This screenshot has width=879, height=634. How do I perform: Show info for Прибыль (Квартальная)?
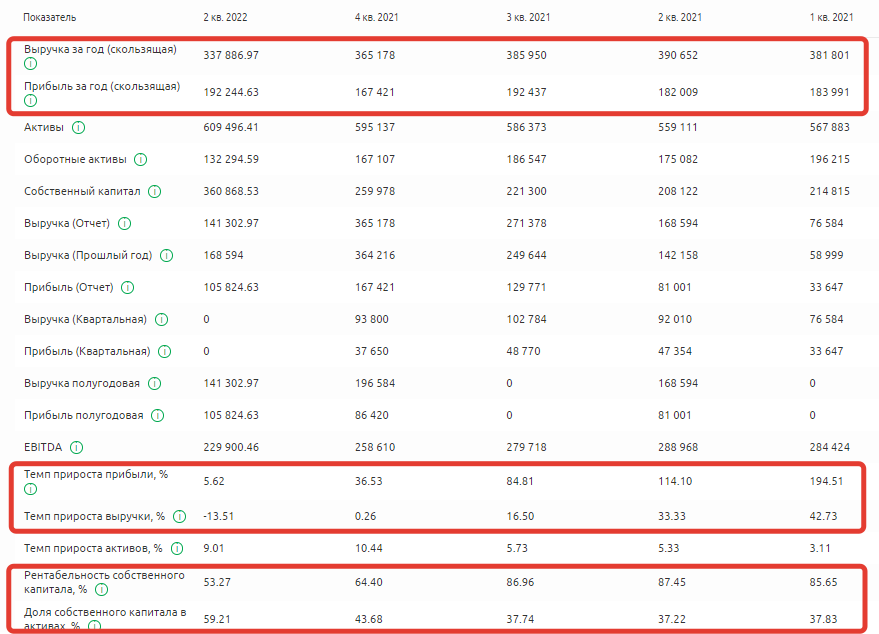164,352
